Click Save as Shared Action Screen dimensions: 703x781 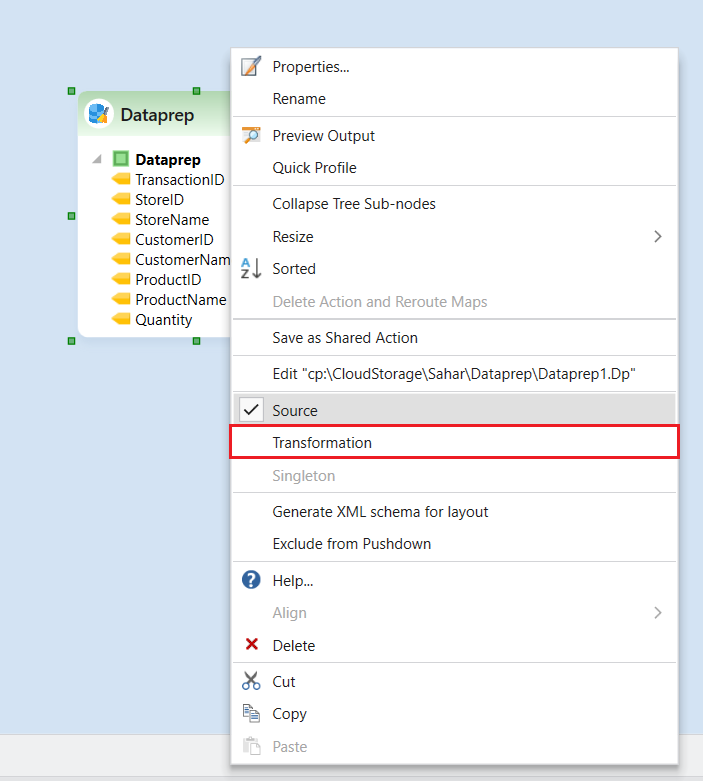pos(345,338)
